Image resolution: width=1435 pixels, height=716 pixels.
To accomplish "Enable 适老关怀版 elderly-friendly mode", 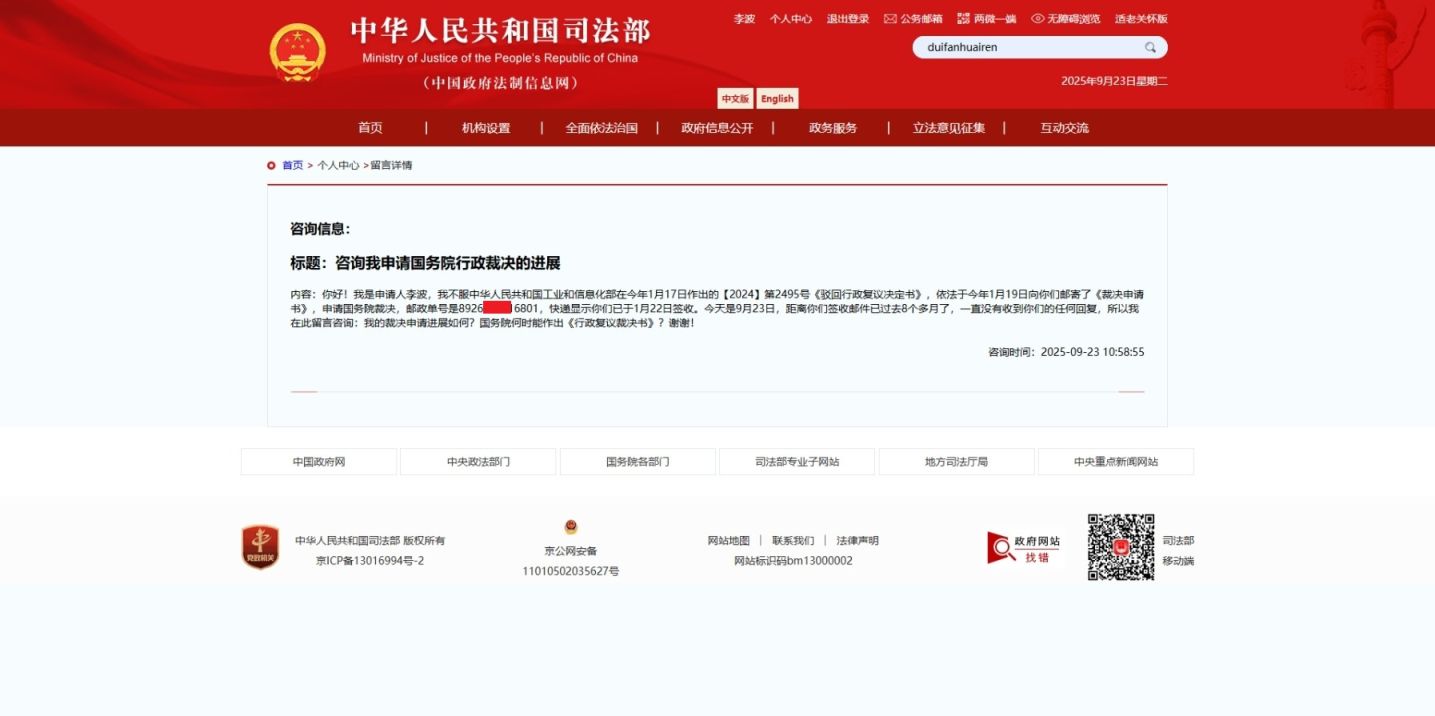I will (1141, 19).
